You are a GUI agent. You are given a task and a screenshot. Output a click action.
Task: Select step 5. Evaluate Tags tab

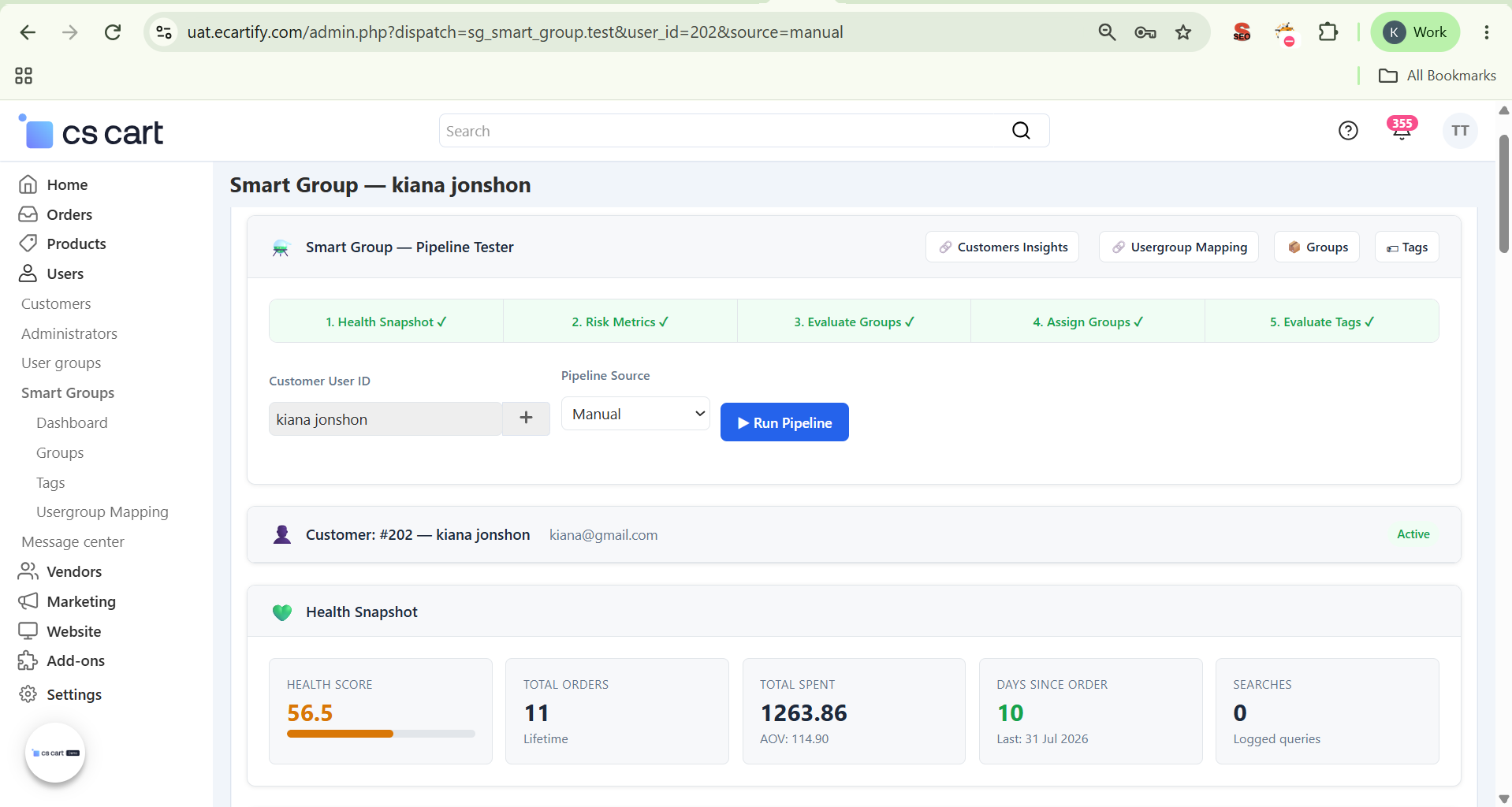(1322, 322)
